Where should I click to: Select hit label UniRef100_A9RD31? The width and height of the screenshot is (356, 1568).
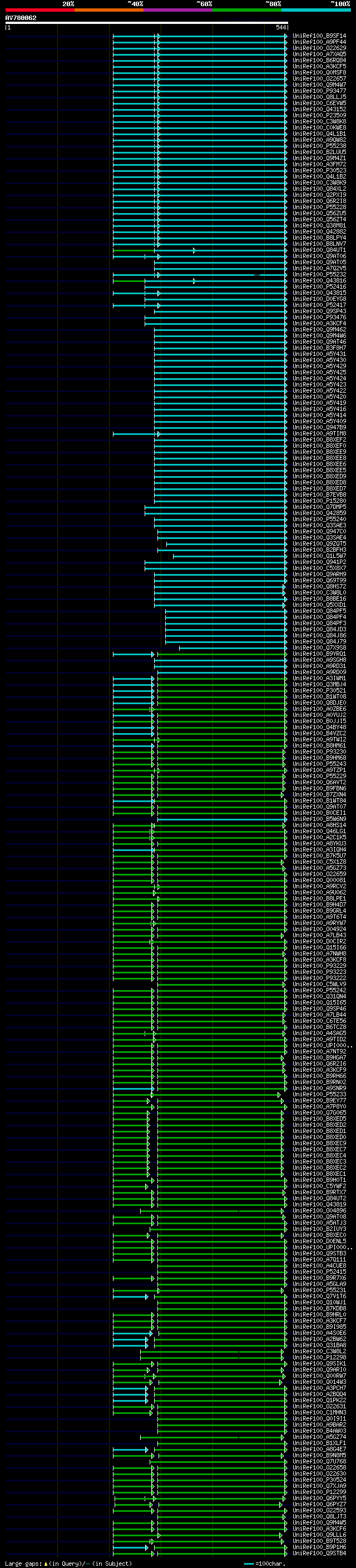(x=319, y=666)
